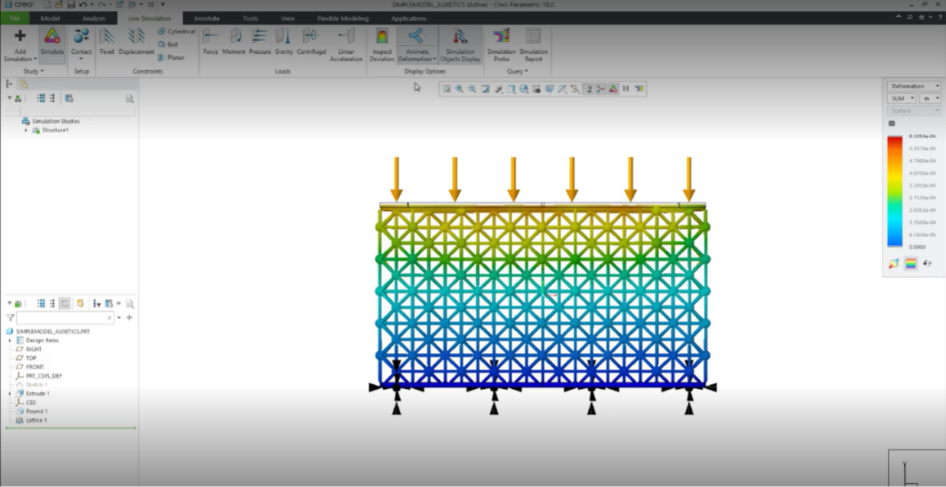Click the Simulation Report icon
Image resolution: width=946 pixels, height=487 pixels.
coord(533,42)
